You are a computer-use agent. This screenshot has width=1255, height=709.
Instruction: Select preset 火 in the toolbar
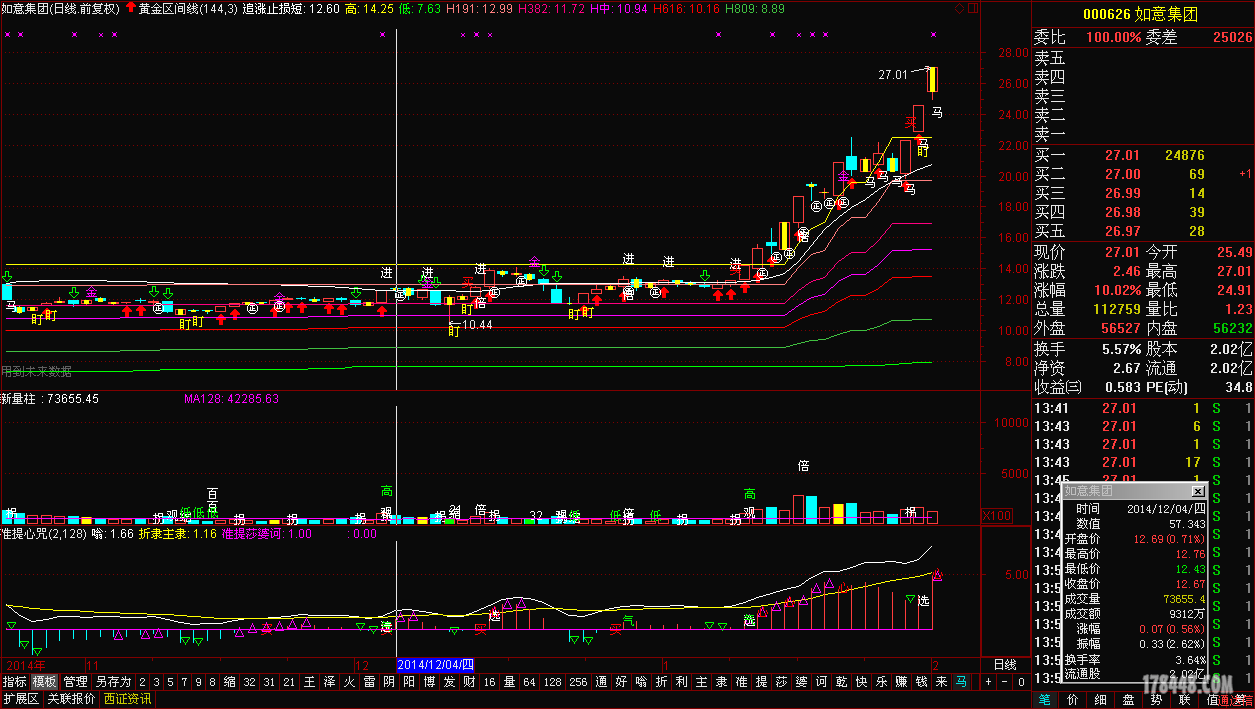(x=349, y=681)
